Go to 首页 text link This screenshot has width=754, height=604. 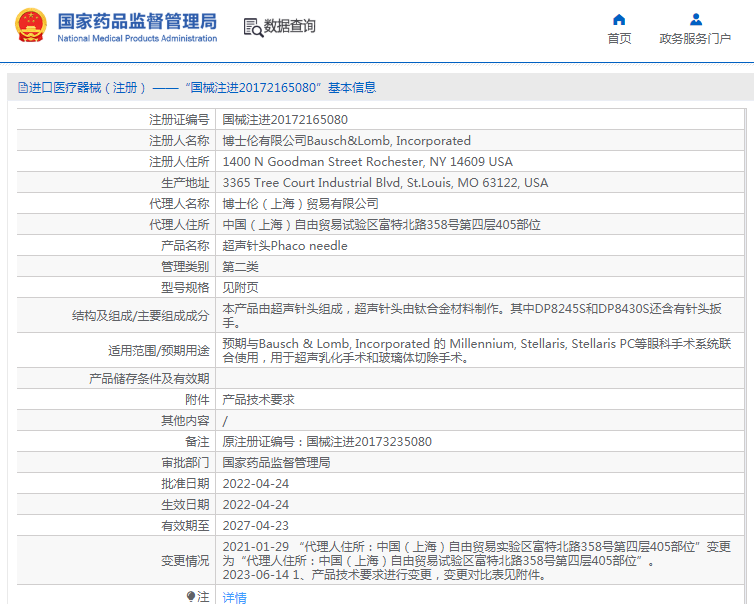coord(619,38)
